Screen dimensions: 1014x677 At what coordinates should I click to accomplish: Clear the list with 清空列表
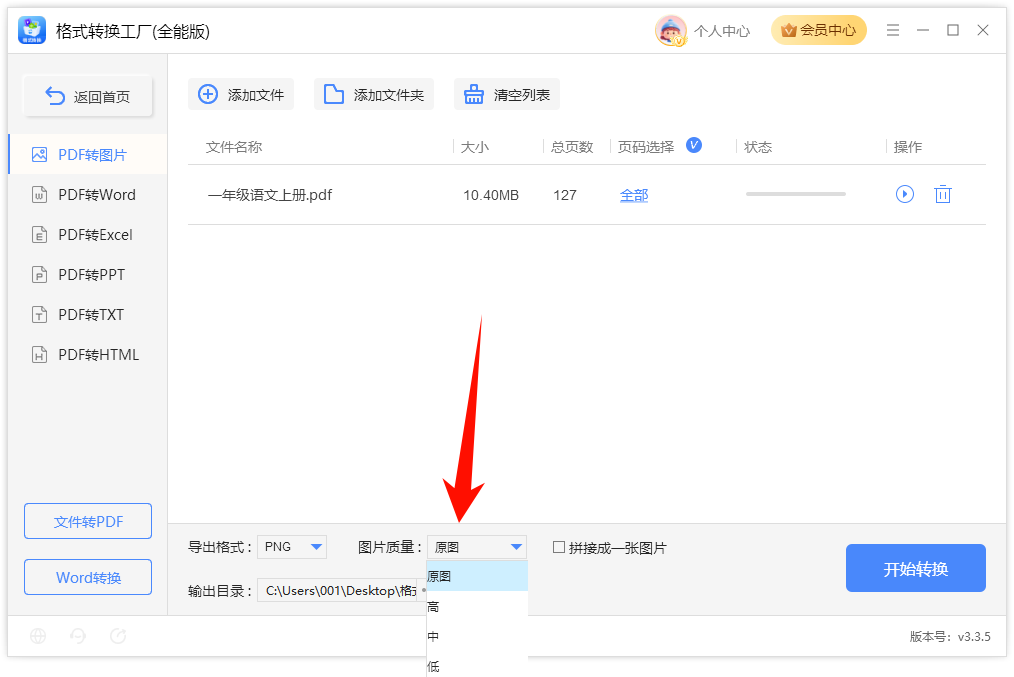click(x=507, y=94)
